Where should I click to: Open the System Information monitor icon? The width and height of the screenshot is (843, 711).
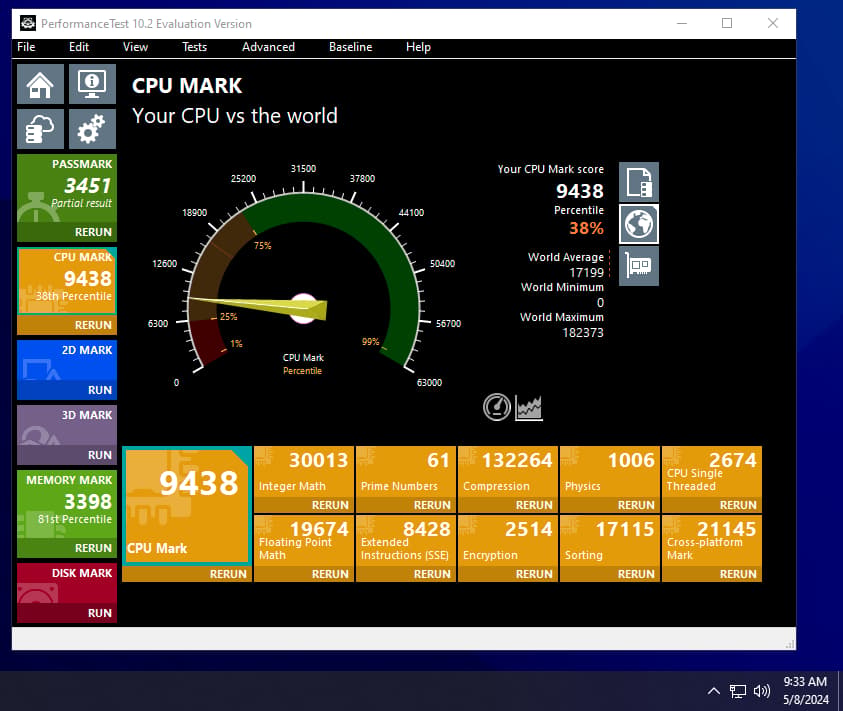[x=92, y=84]
